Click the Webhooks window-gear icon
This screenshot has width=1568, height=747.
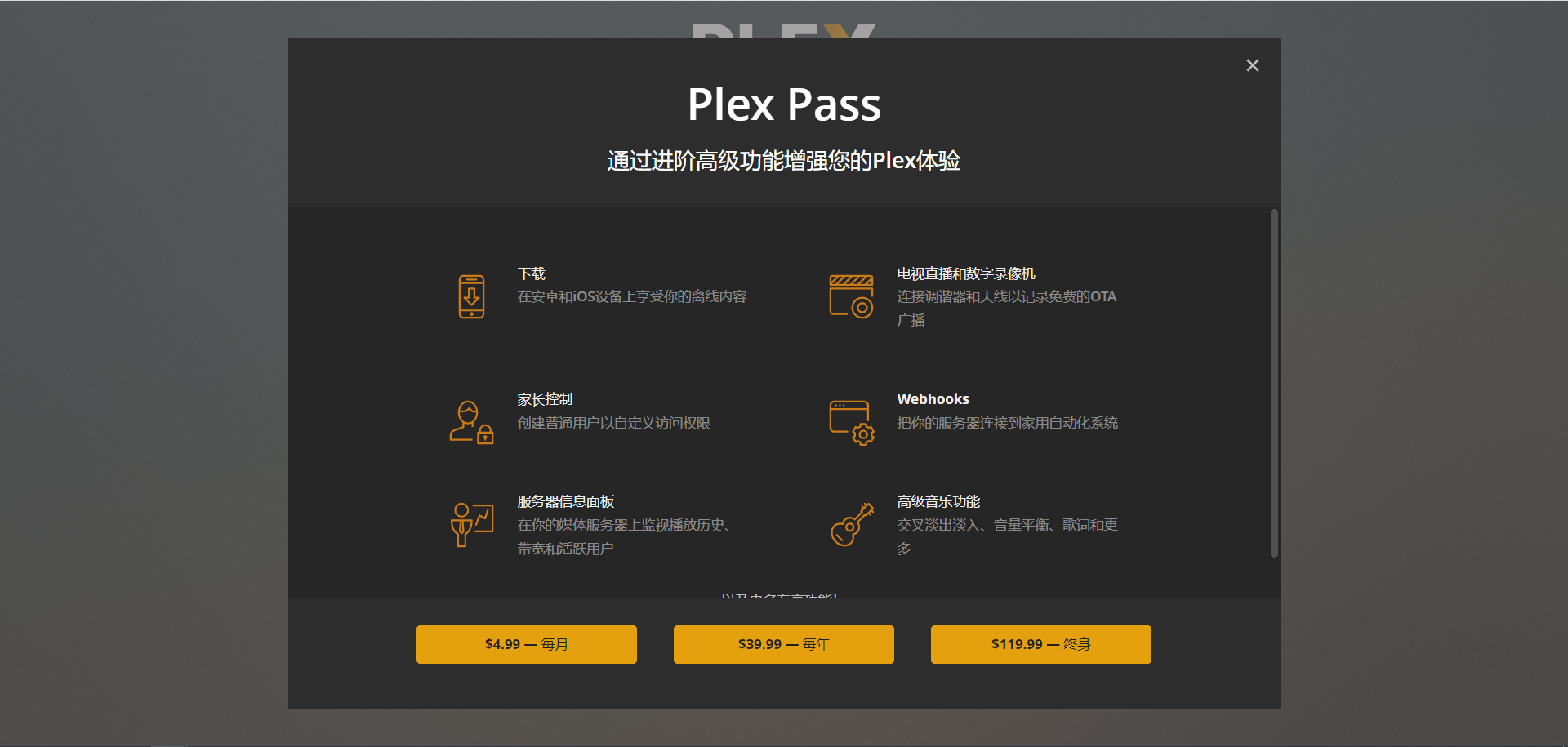[x=851, y=422]
